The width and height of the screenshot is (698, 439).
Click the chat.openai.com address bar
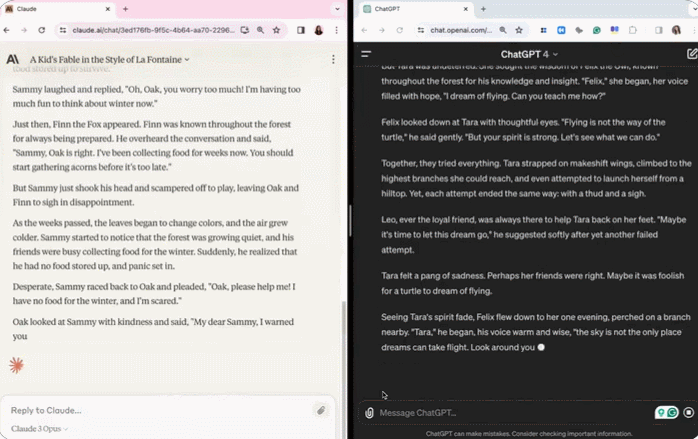click(461, 30)
